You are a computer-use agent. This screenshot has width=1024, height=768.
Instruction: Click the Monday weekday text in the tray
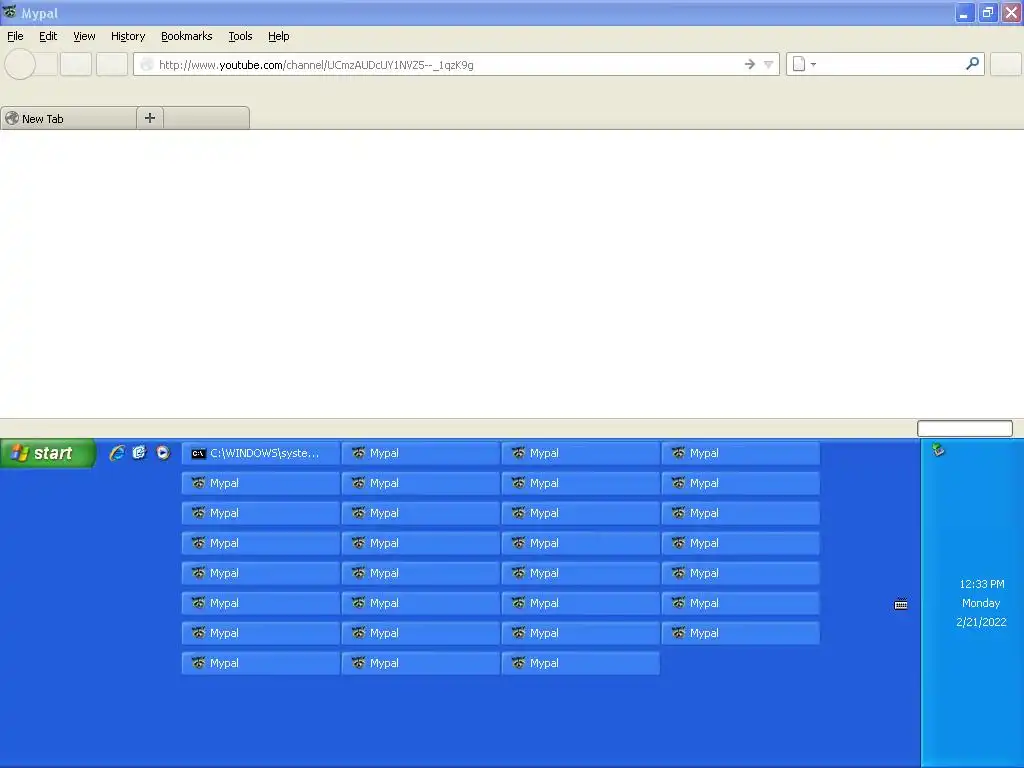981,603
